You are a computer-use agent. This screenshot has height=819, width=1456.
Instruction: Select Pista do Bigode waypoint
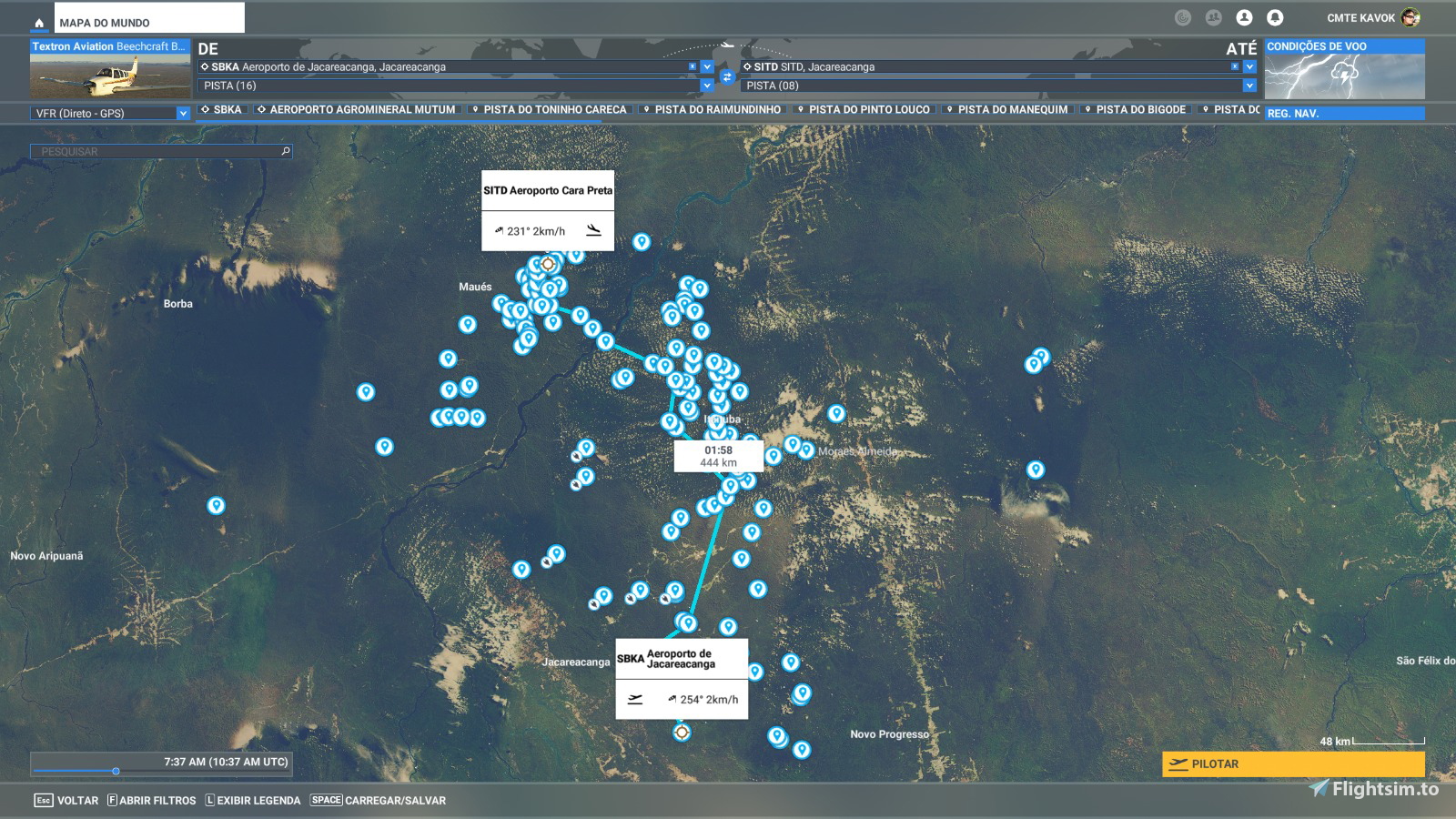pos(1135,109)
